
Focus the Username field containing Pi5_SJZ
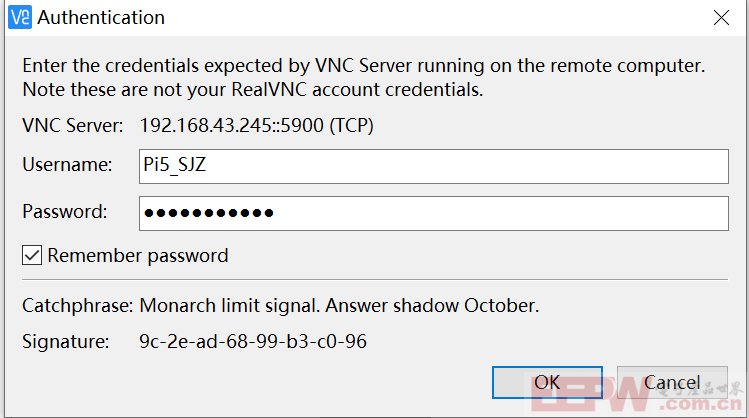[x=434, y=166]
